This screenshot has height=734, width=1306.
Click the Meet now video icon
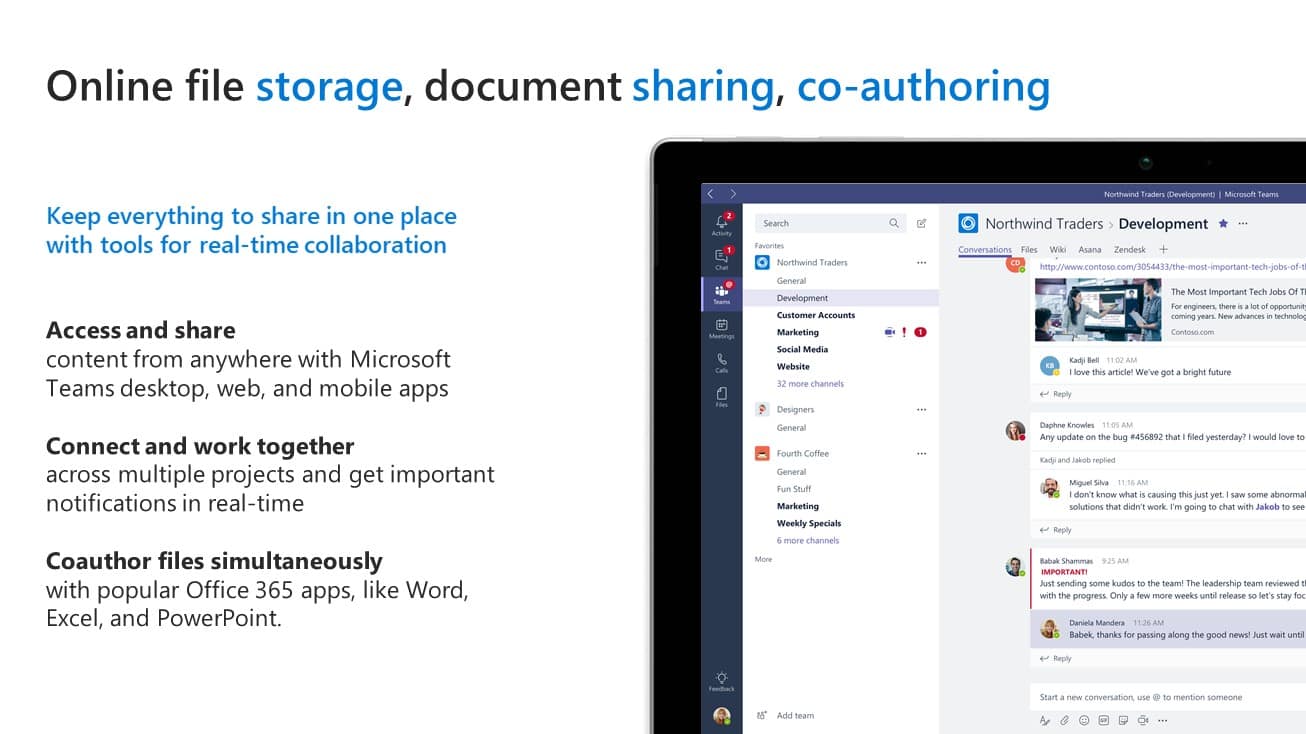click(1142, 720)
